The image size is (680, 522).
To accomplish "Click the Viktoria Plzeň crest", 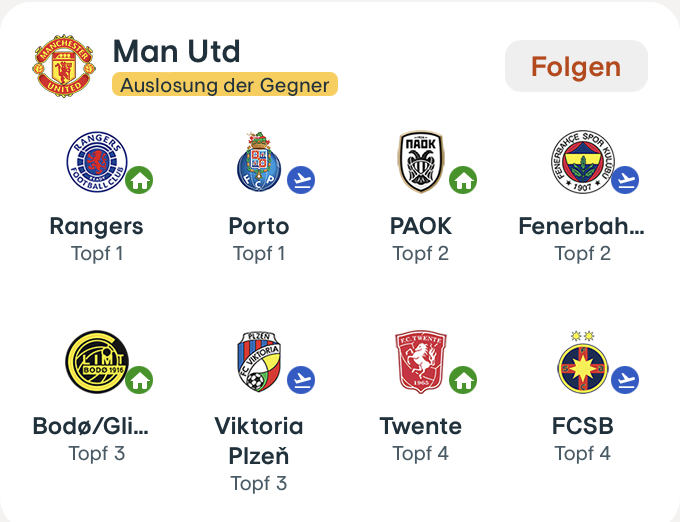I will click(x=258, y=362).
